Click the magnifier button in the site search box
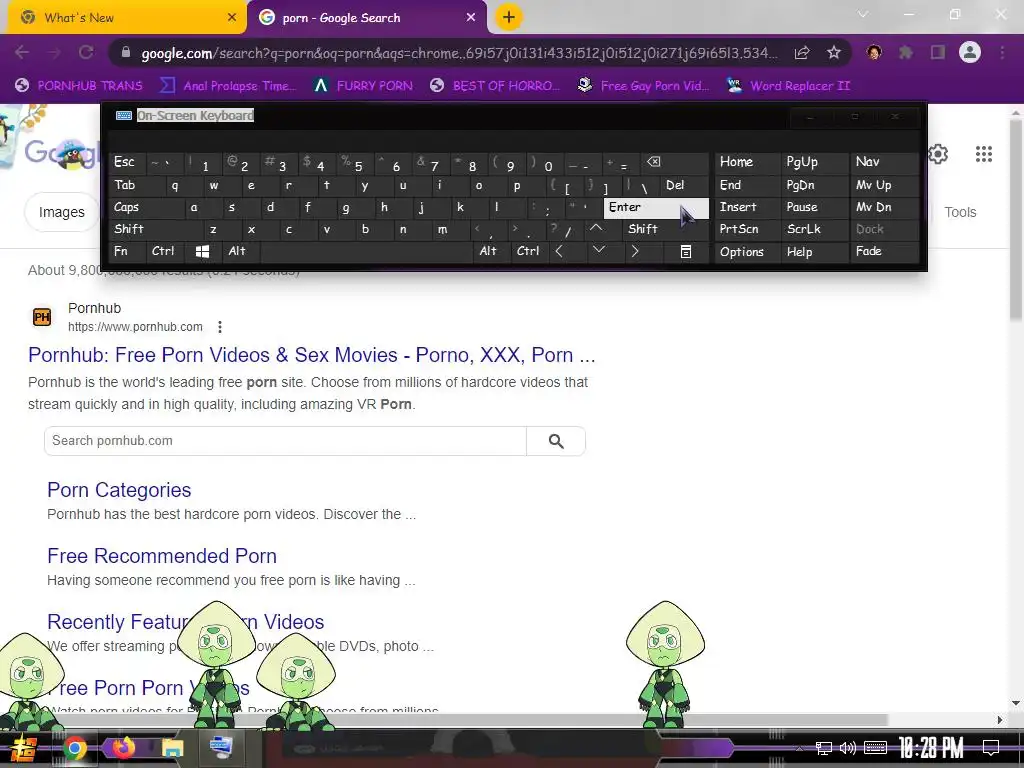1024x768 pixels. (556, 441)
